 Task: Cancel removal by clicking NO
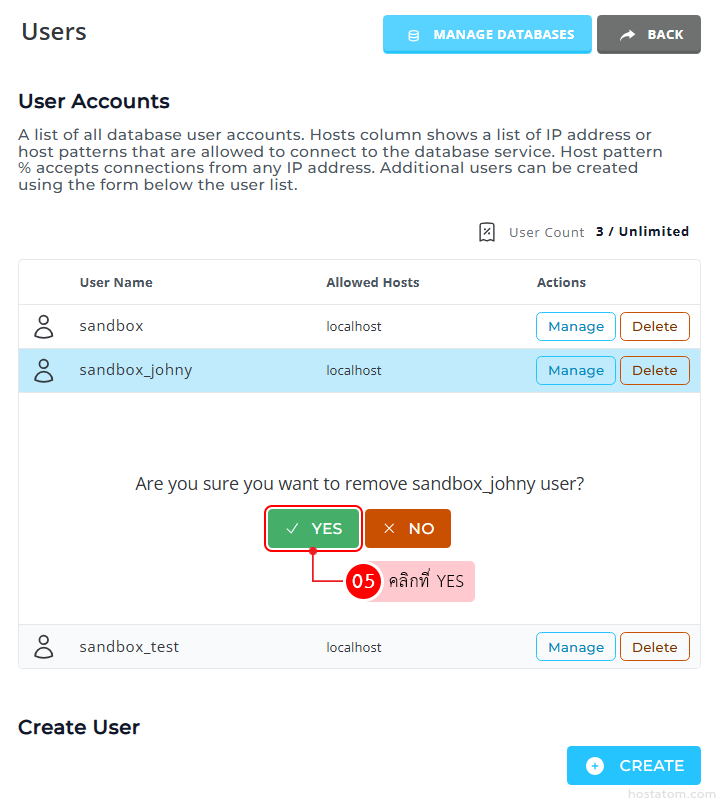coord(408,529)
